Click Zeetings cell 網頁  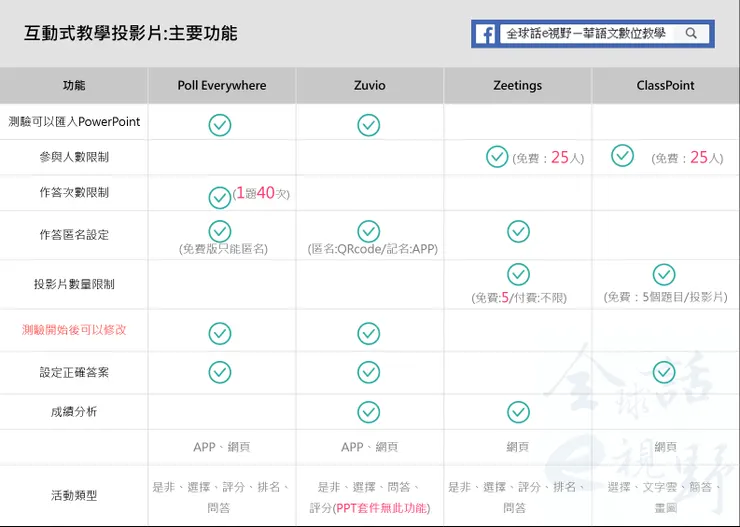[518, 447]
